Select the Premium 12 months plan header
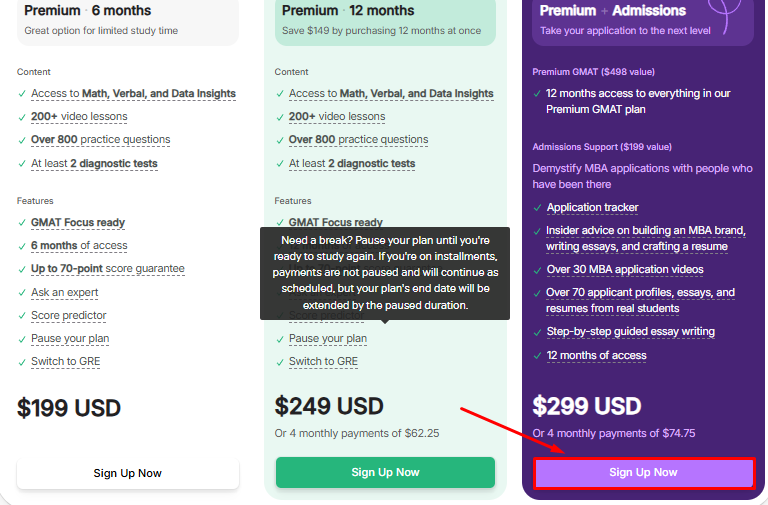Image resolution: width=768 pixels, height=505 pixels. click(x=385, y=20)
